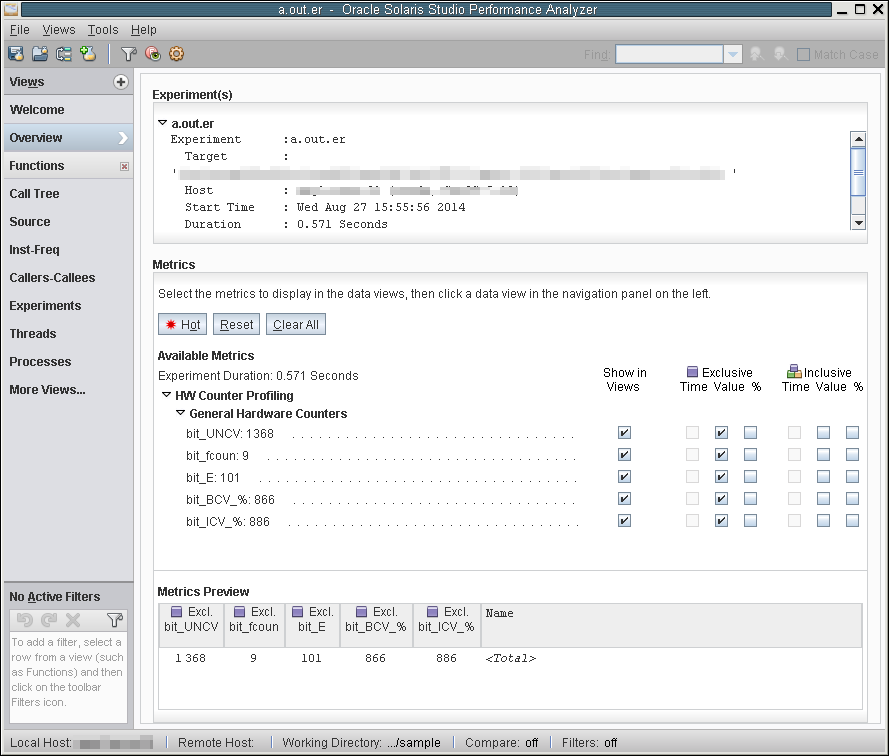The height and width of the screenshot is (756, 889).
Task: Open More Views... in sidebar
Action: pyautogui.click(x=68, y=390)
